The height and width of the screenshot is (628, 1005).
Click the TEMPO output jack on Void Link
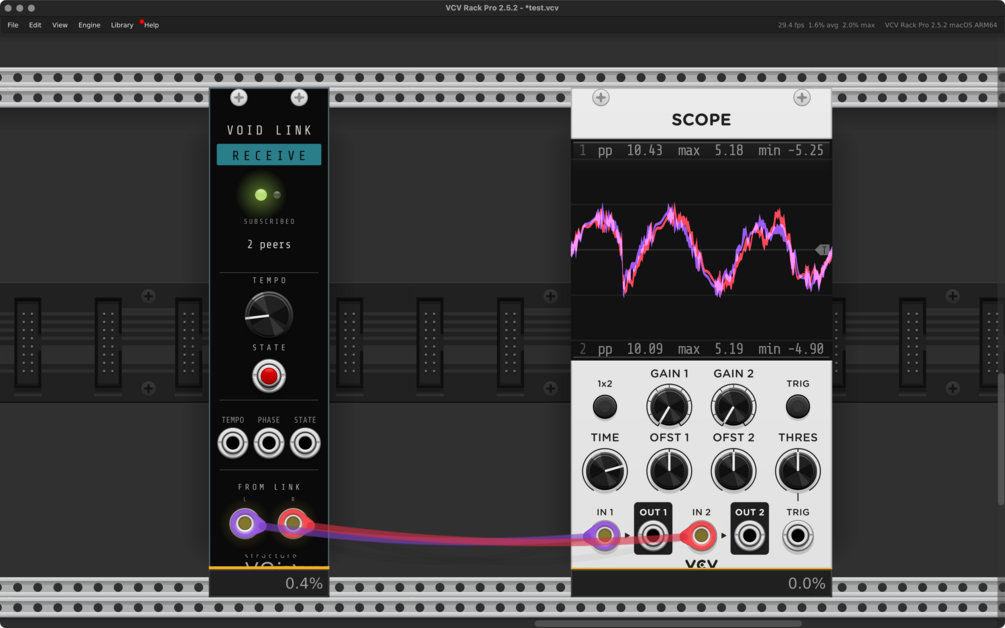point(233,443)
